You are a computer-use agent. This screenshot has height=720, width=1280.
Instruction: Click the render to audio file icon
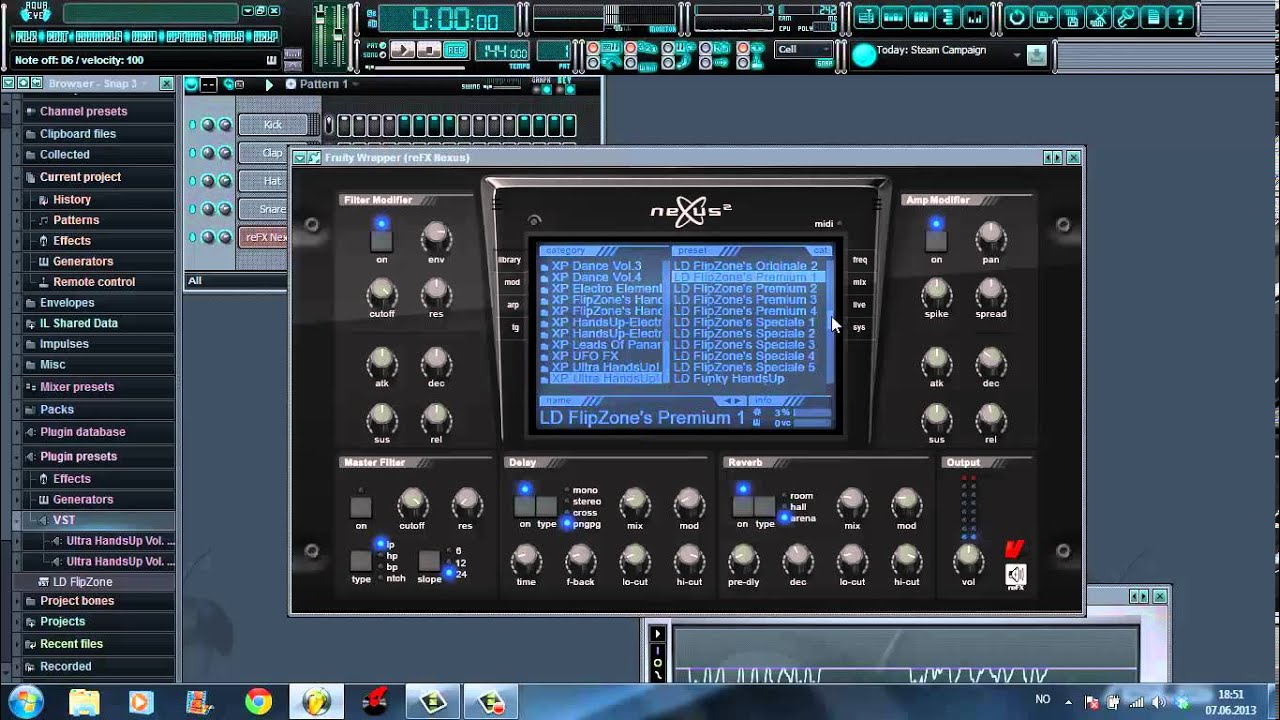pyautogui.click(x=1071, y=17)
